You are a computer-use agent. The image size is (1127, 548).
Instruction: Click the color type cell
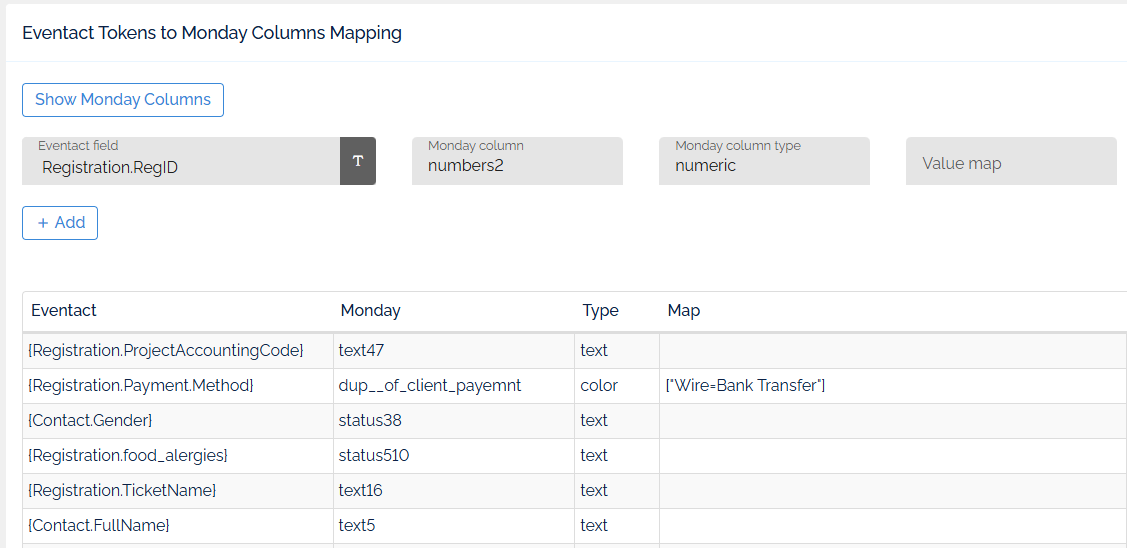tap(617, 386)
